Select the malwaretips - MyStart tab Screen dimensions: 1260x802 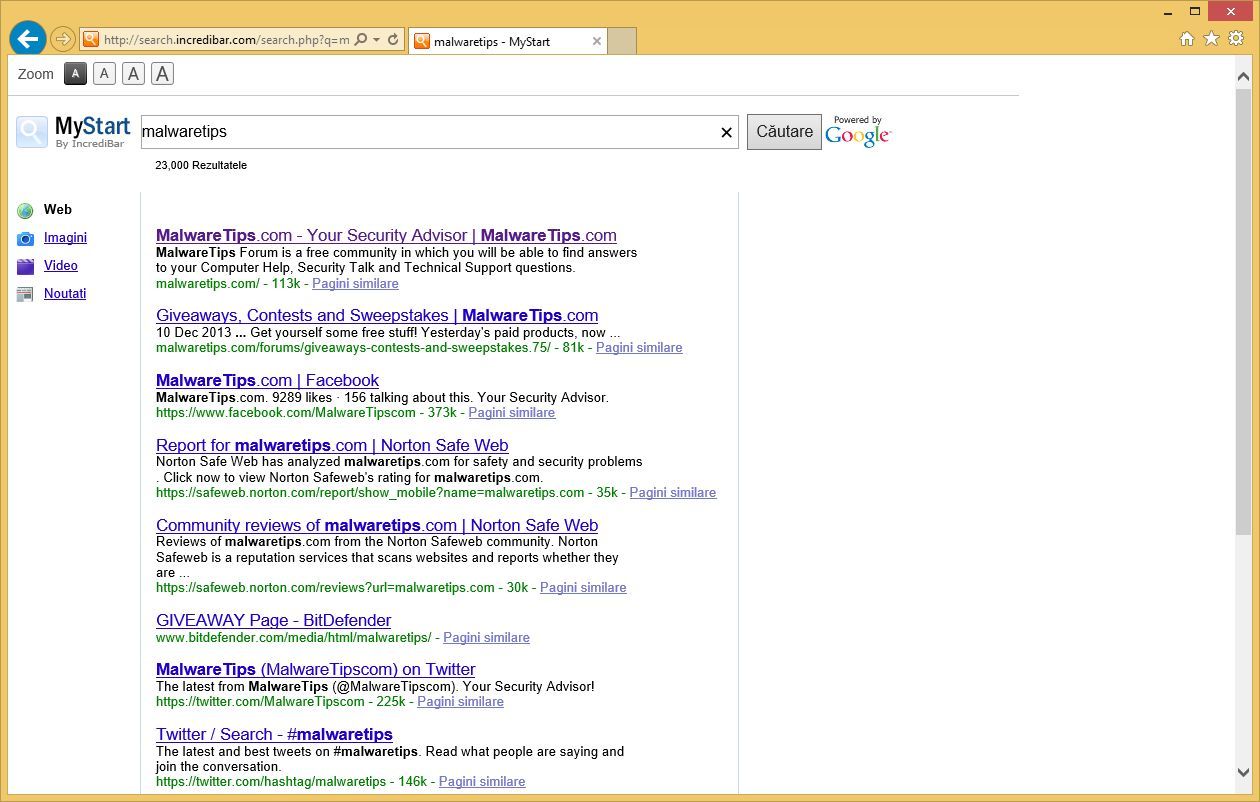click(508, 41)
